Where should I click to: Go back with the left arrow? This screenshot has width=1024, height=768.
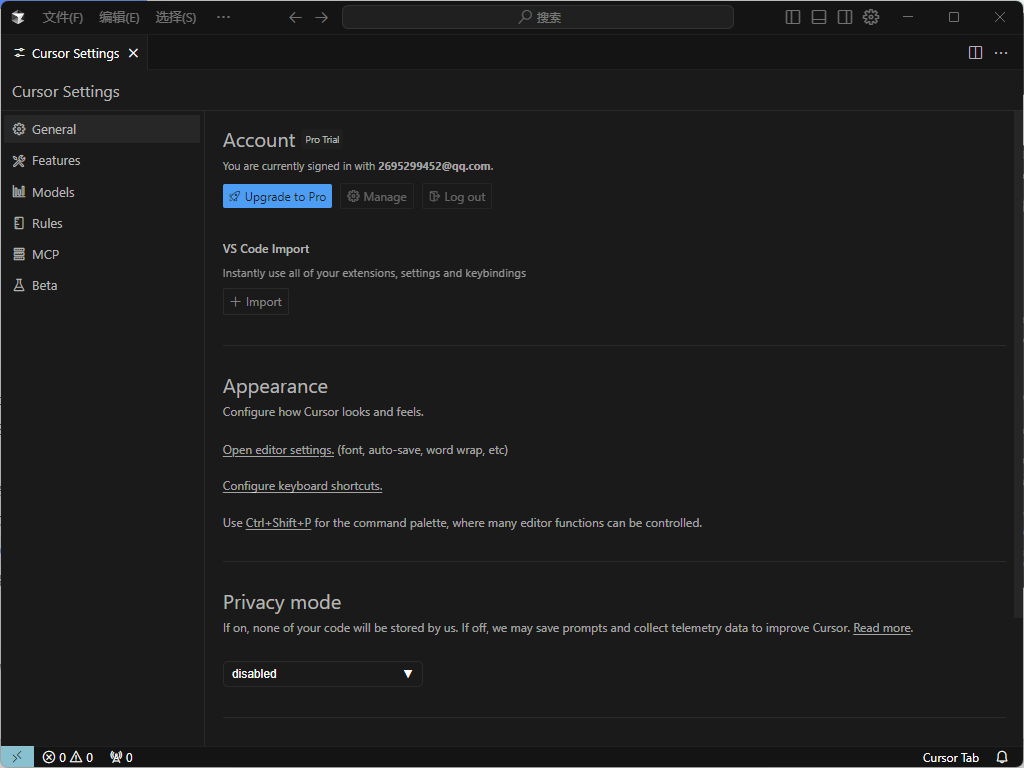click(x=295, y=18)
